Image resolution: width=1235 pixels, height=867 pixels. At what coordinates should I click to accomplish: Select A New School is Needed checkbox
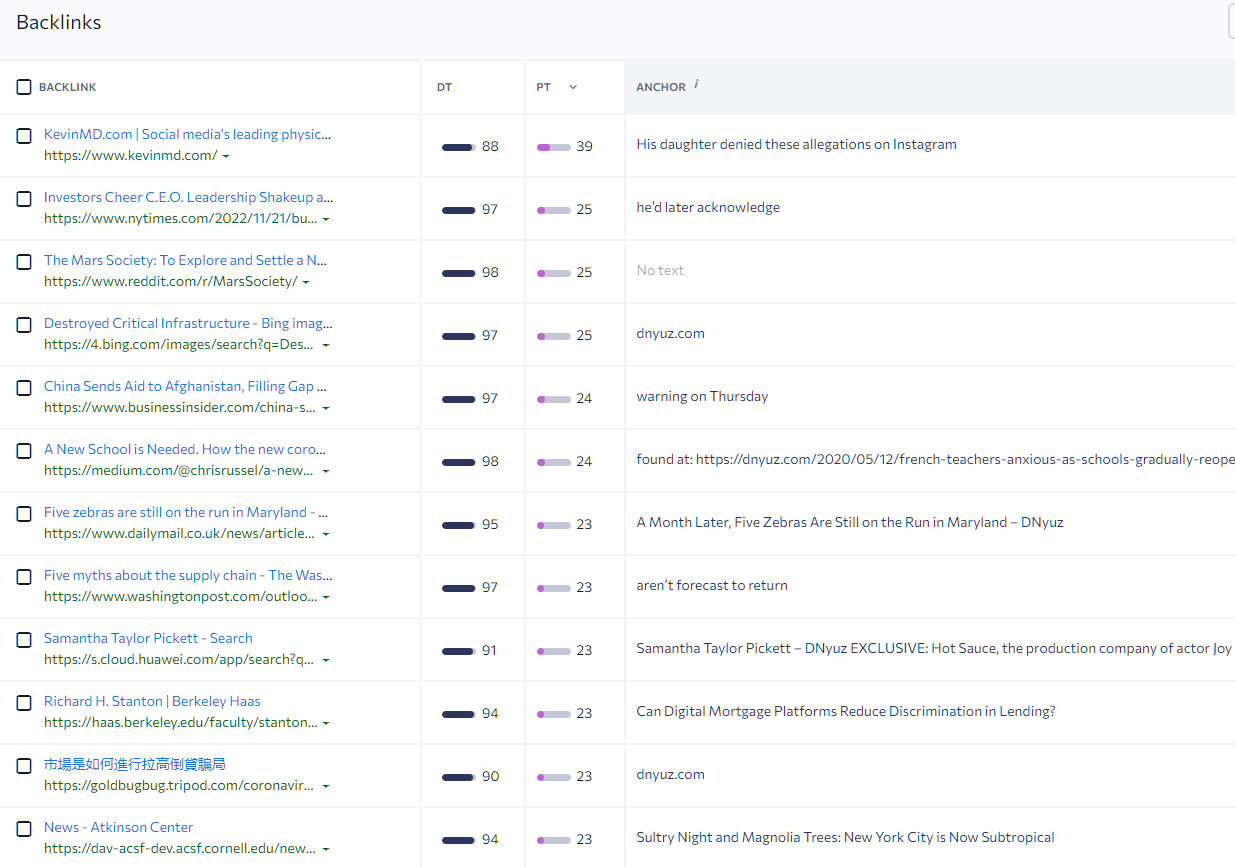24,451
